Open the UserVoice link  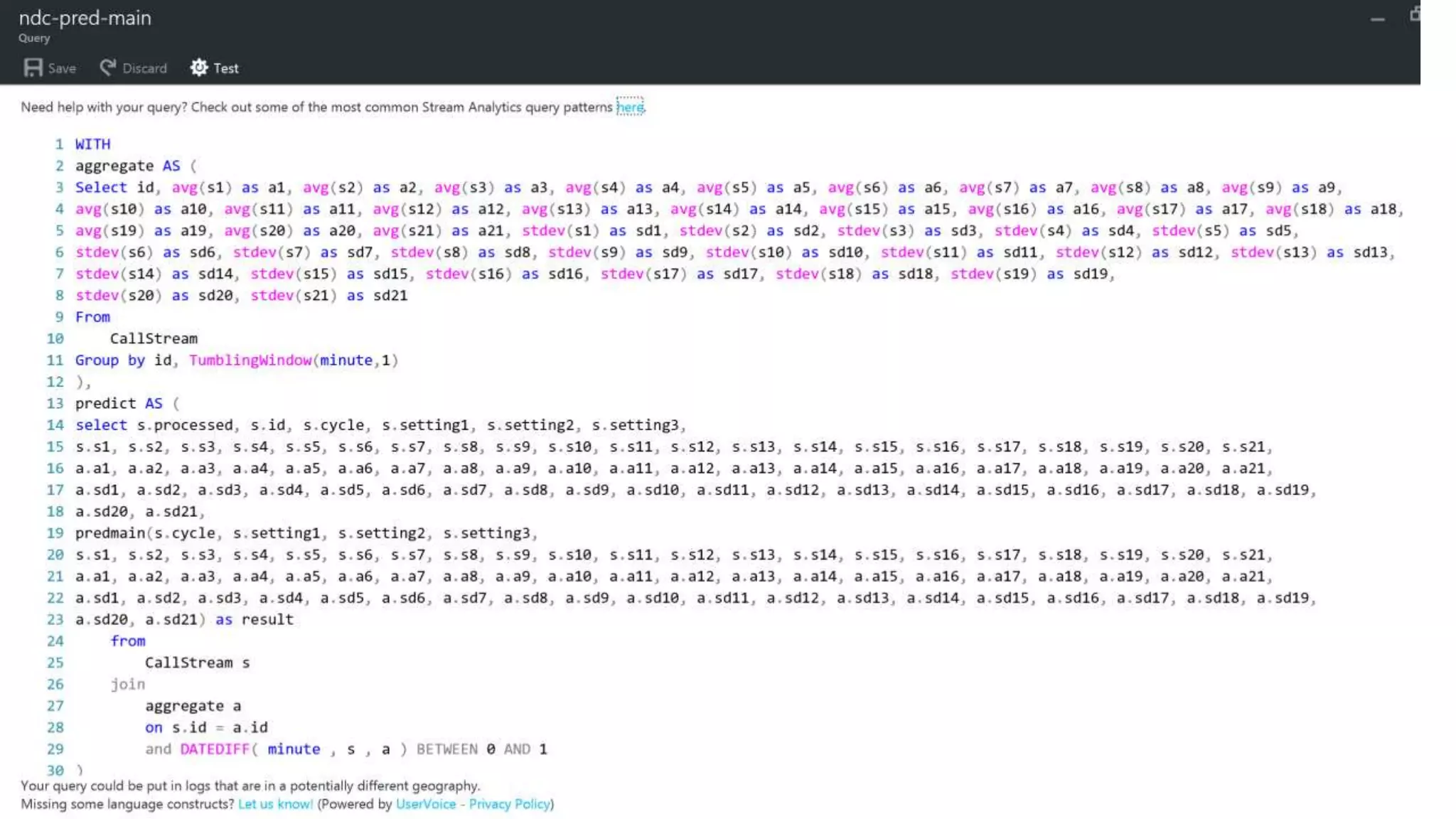pyautogui.click(x=426, y=804)
